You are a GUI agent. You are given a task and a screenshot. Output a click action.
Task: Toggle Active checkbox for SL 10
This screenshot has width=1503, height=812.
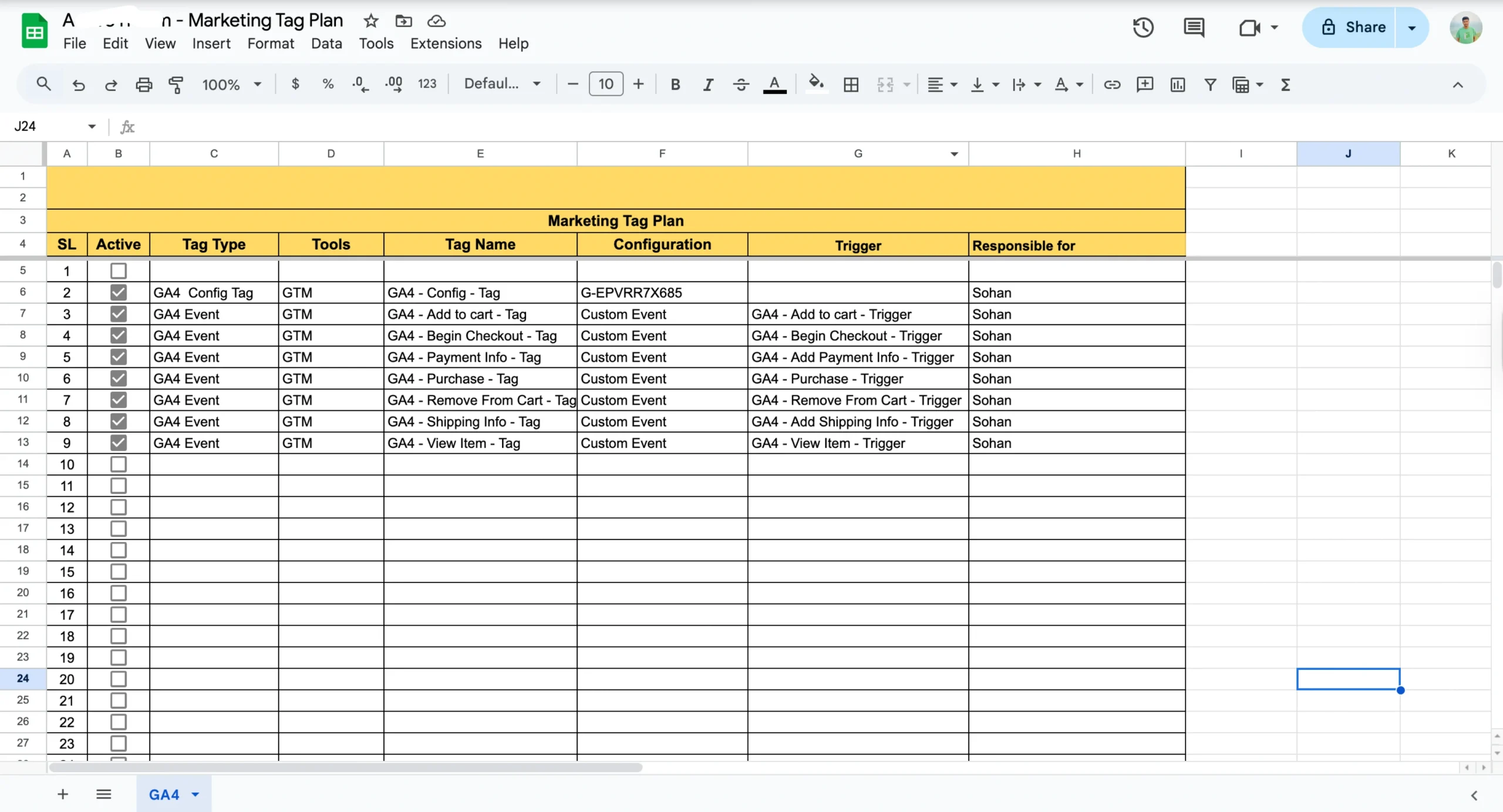tap(119, 464)
